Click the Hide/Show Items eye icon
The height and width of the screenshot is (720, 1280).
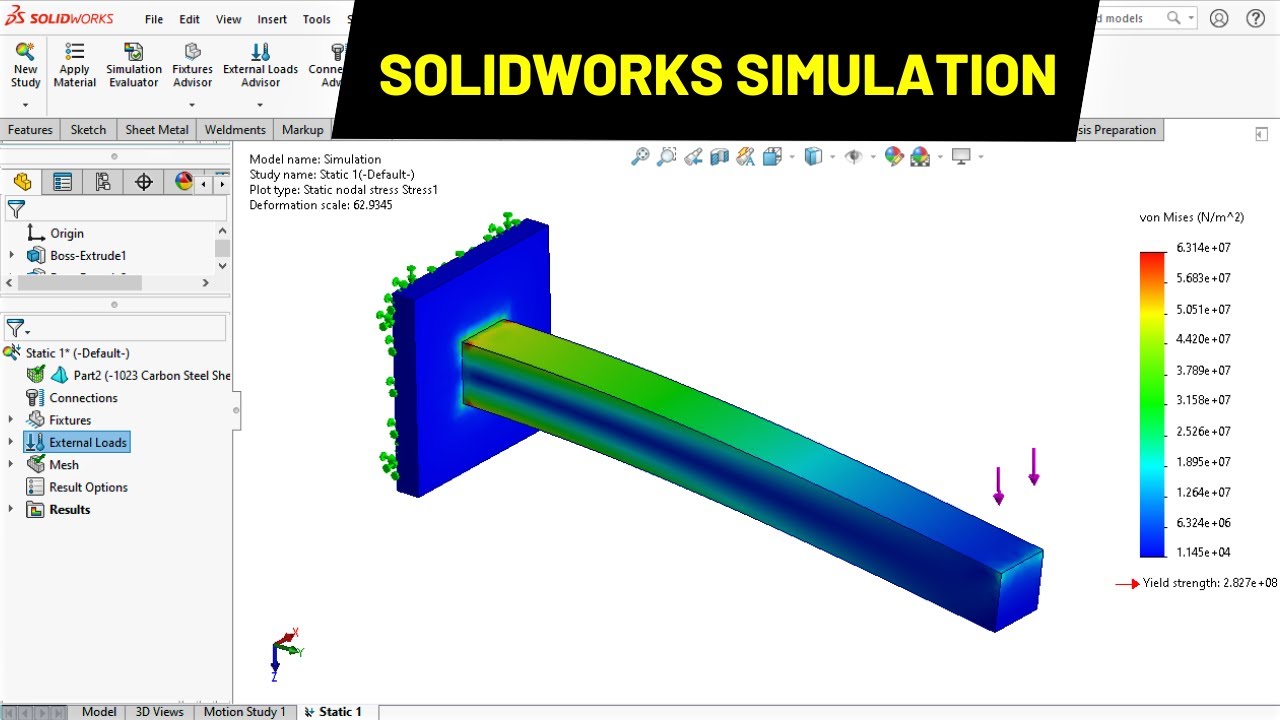coord(853,156)
